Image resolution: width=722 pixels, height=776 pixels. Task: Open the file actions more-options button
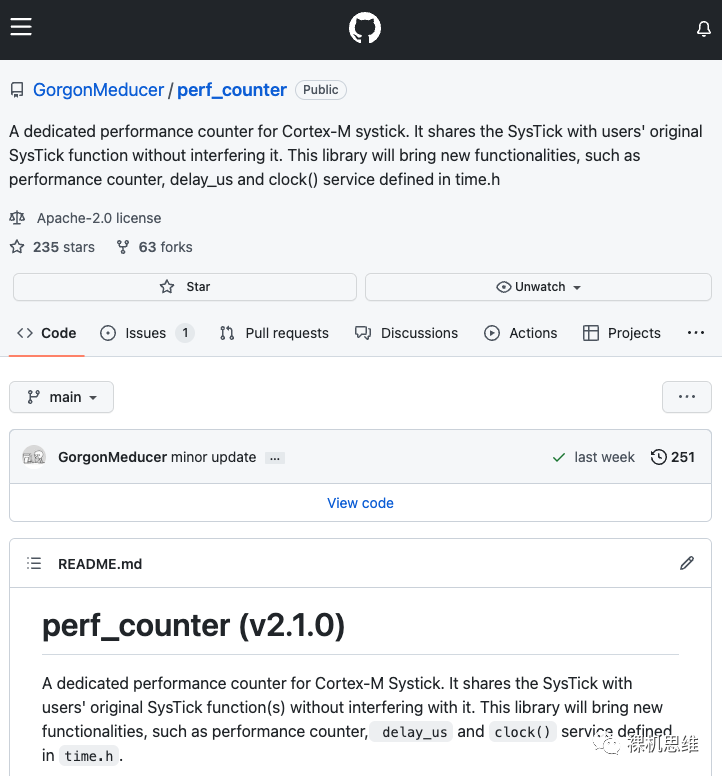click(x=686, y=397)
